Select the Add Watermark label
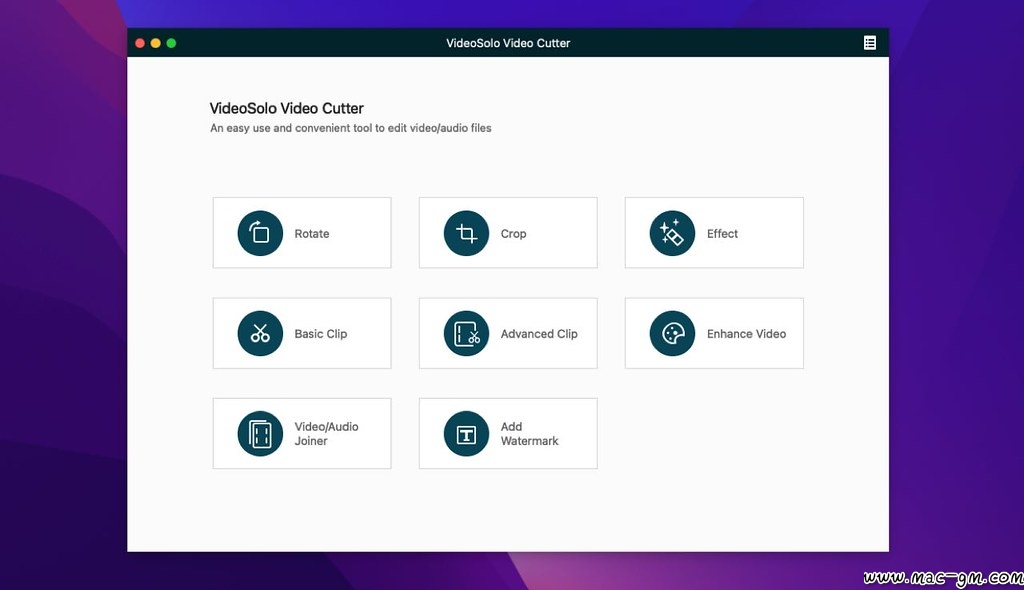1024x590 pixels. coord(530,434)
